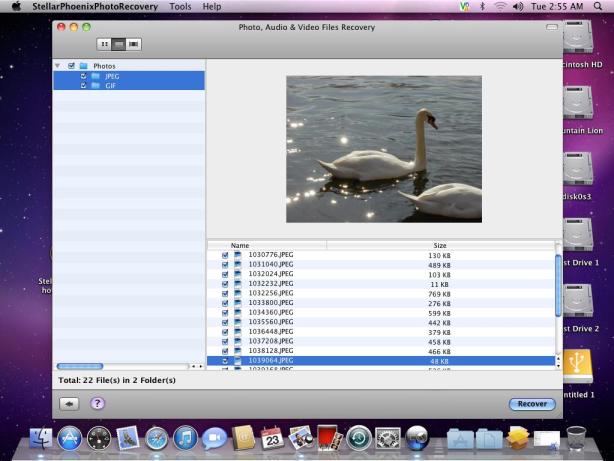
Task: Open System Preferences from the Dock
Action: [388, 438]
